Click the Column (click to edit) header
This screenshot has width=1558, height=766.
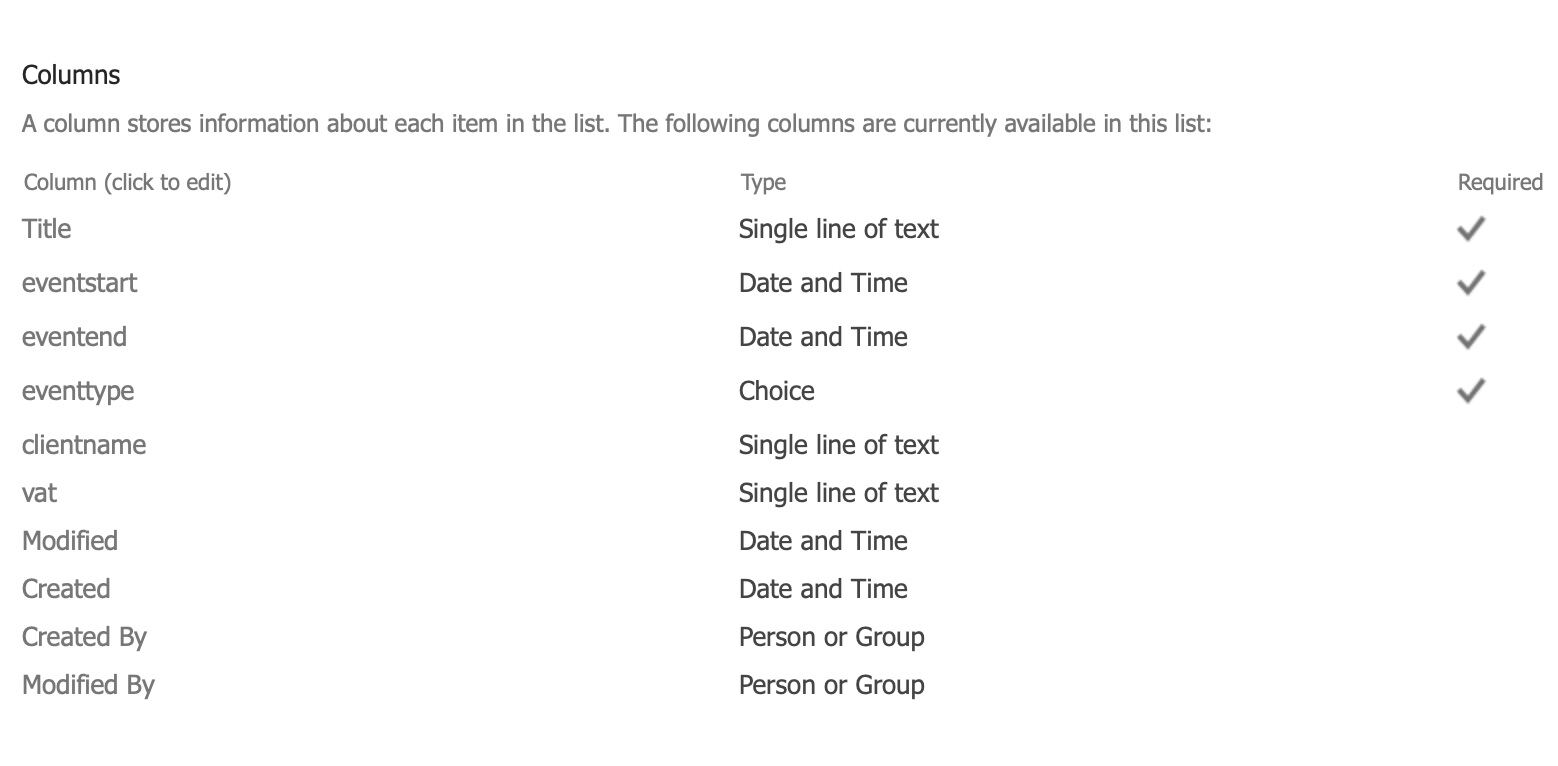click(x=127, y=182)
